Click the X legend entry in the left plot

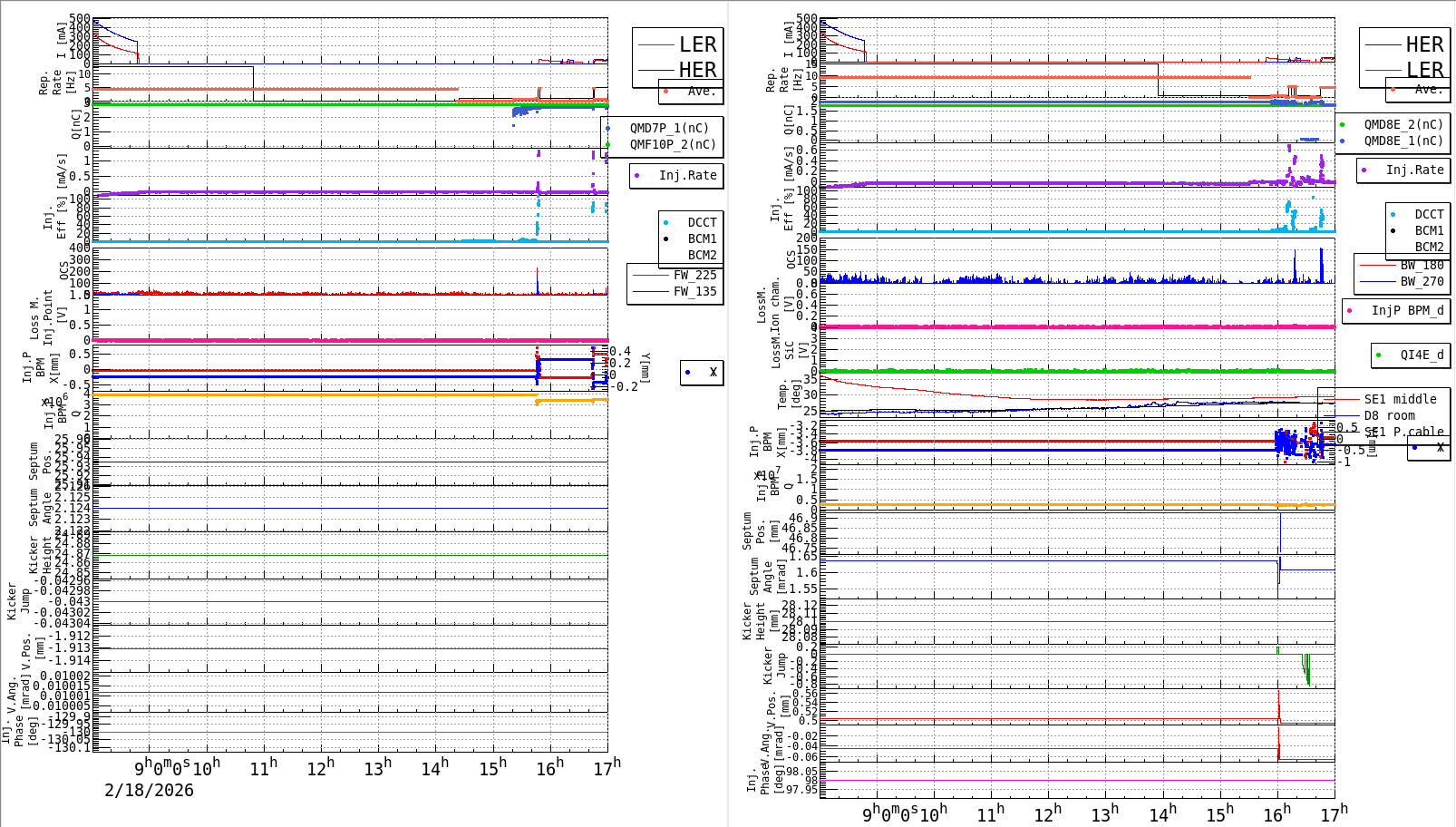tap(713, 372)
